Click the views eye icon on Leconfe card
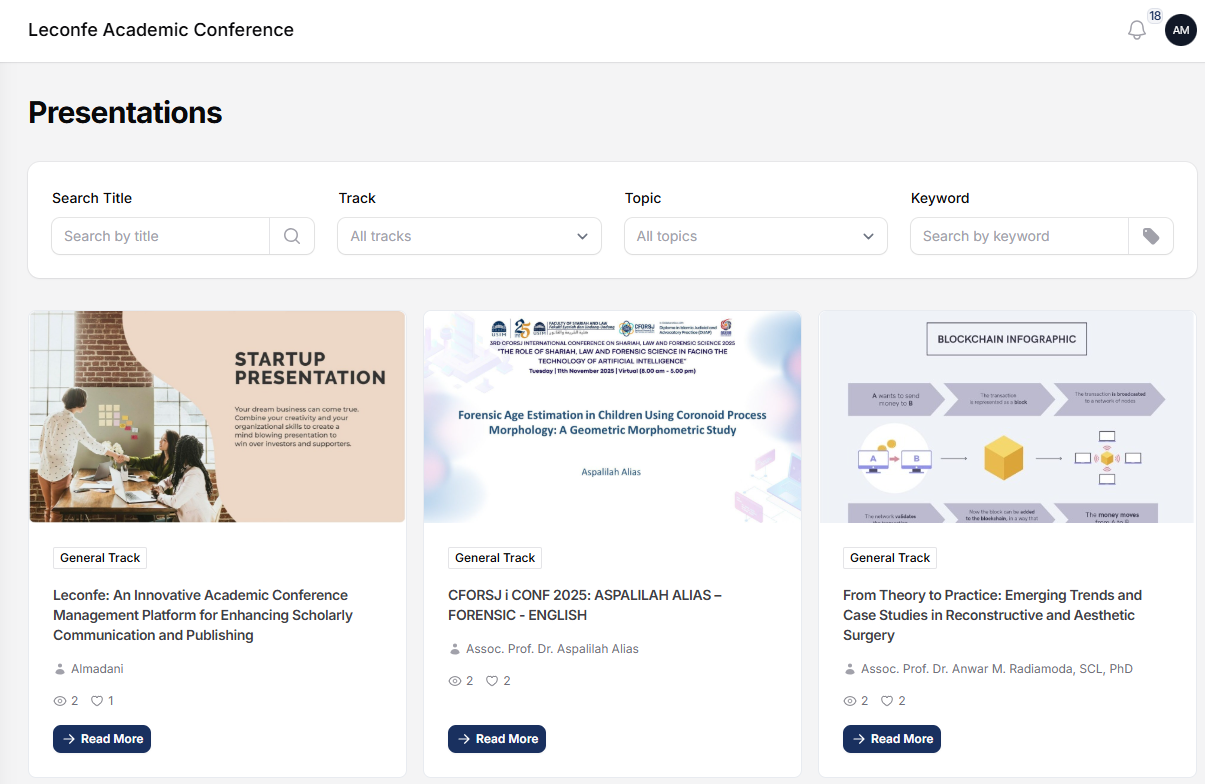The width and height of the screenshot is (1205, 784). tap(60, 701)
